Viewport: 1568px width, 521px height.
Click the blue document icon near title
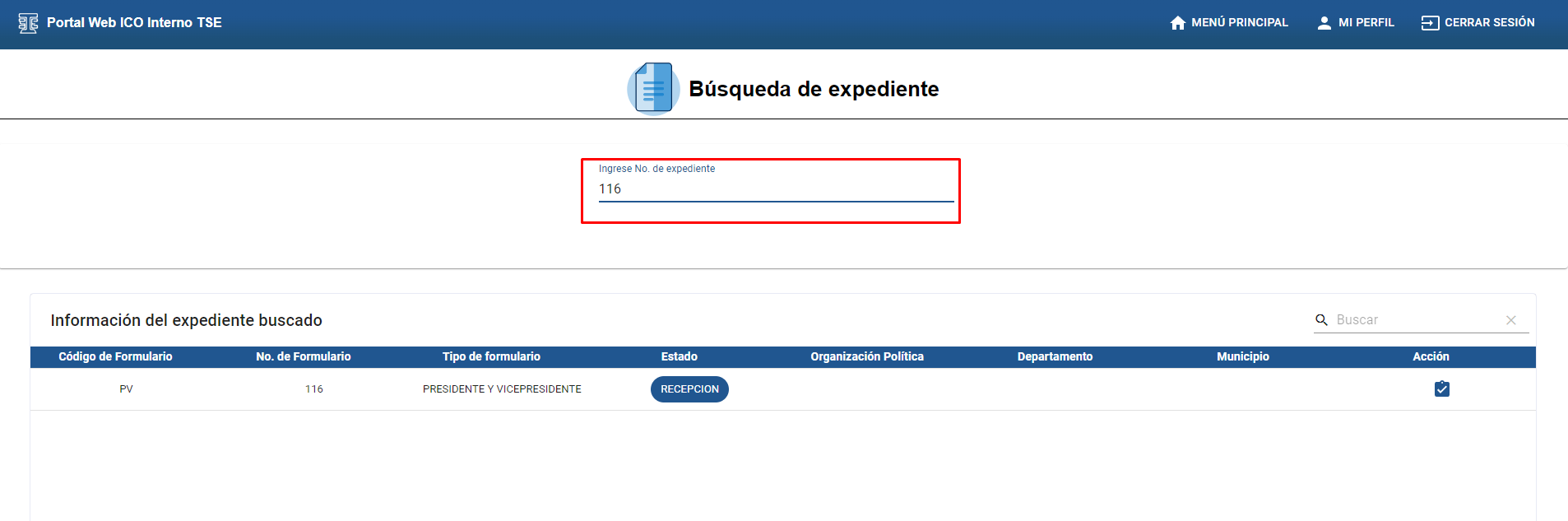pyautogui.click(x=653, y=88)
